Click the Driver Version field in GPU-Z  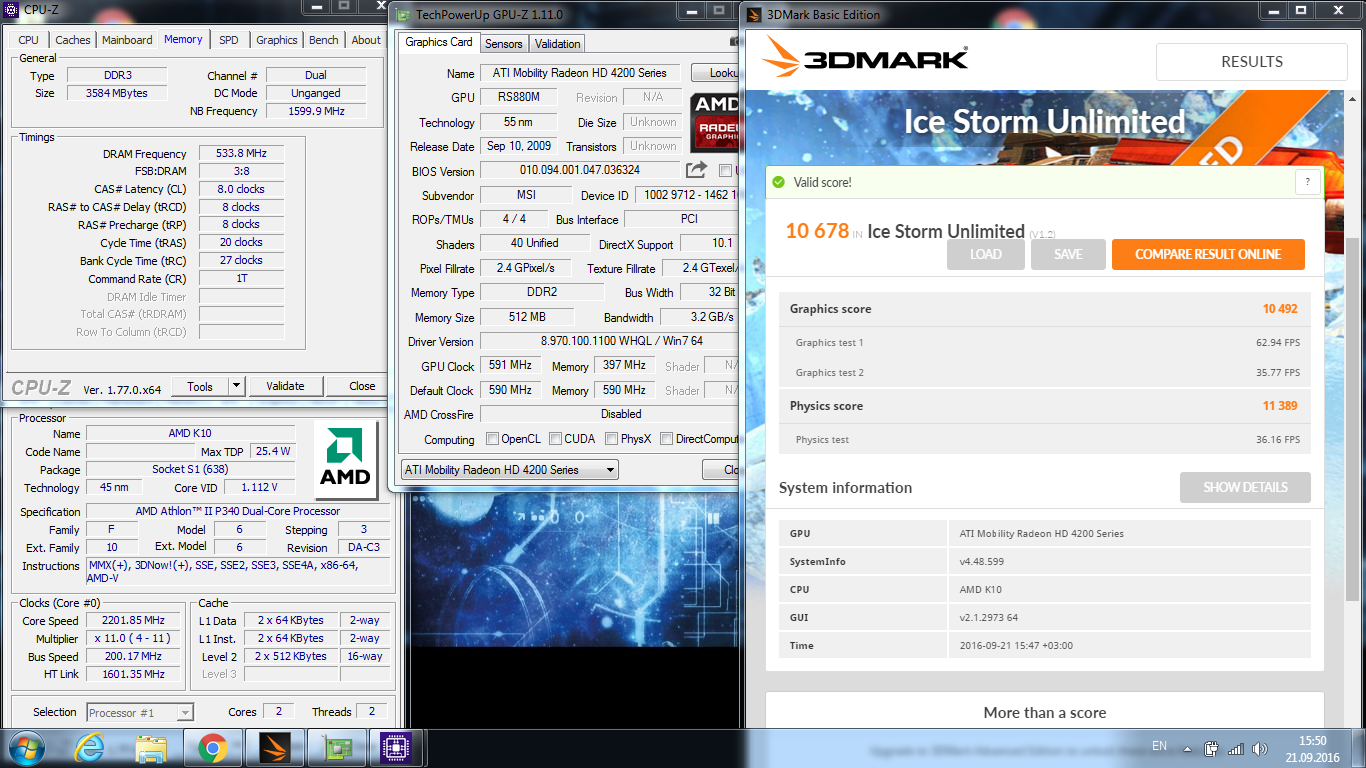(610, 341)
